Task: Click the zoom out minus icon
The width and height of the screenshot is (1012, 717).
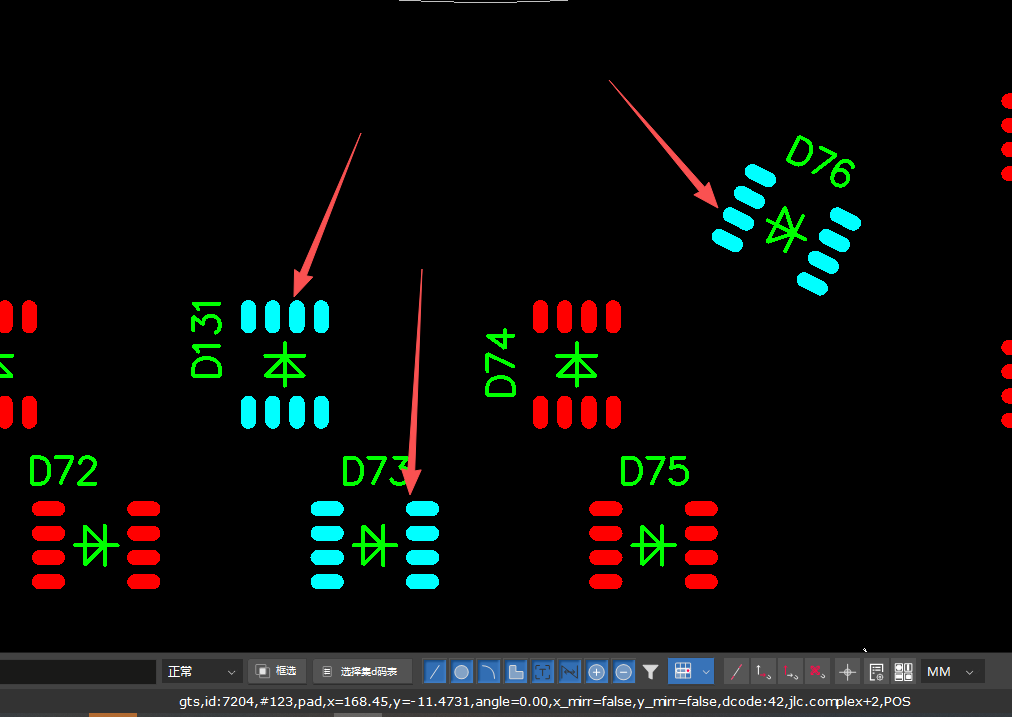Action: click(x=623, y=671)
